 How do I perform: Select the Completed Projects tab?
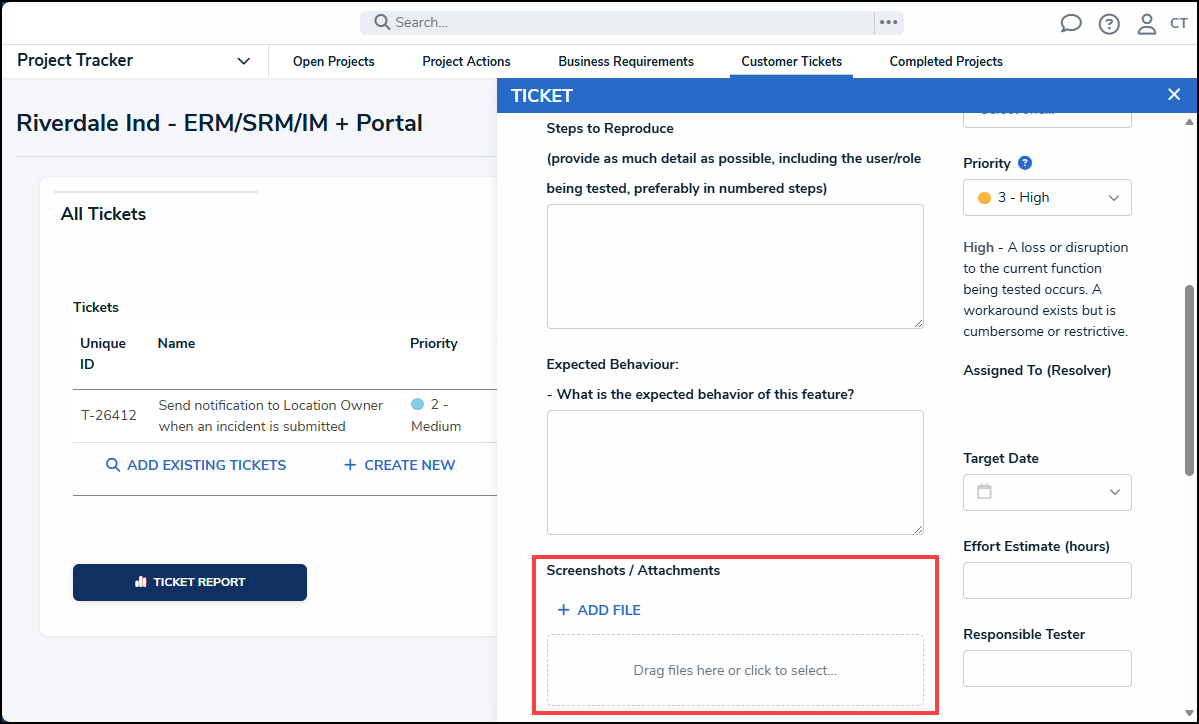click(946, 62)
